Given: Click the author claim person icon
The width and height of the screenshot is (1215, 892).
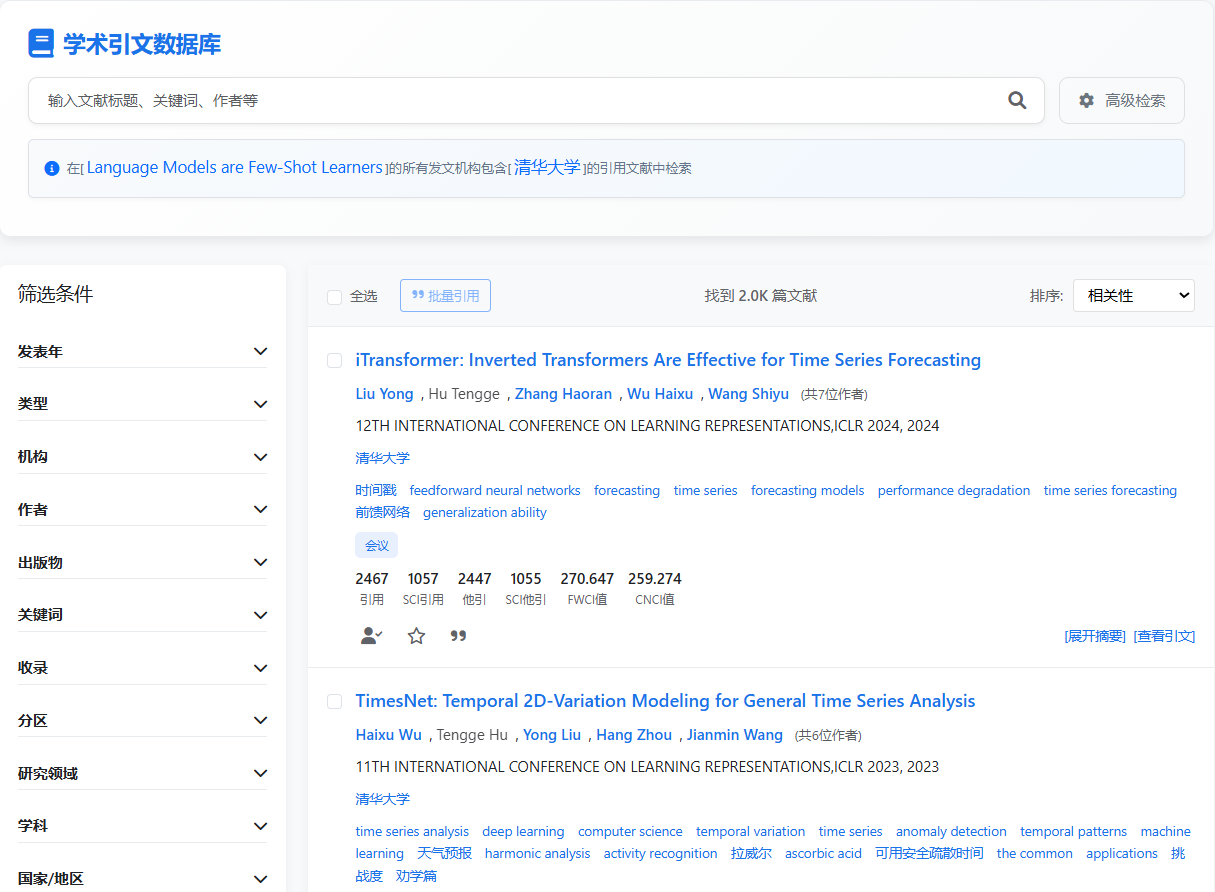Looking at the screenshot, I should 371,636.
